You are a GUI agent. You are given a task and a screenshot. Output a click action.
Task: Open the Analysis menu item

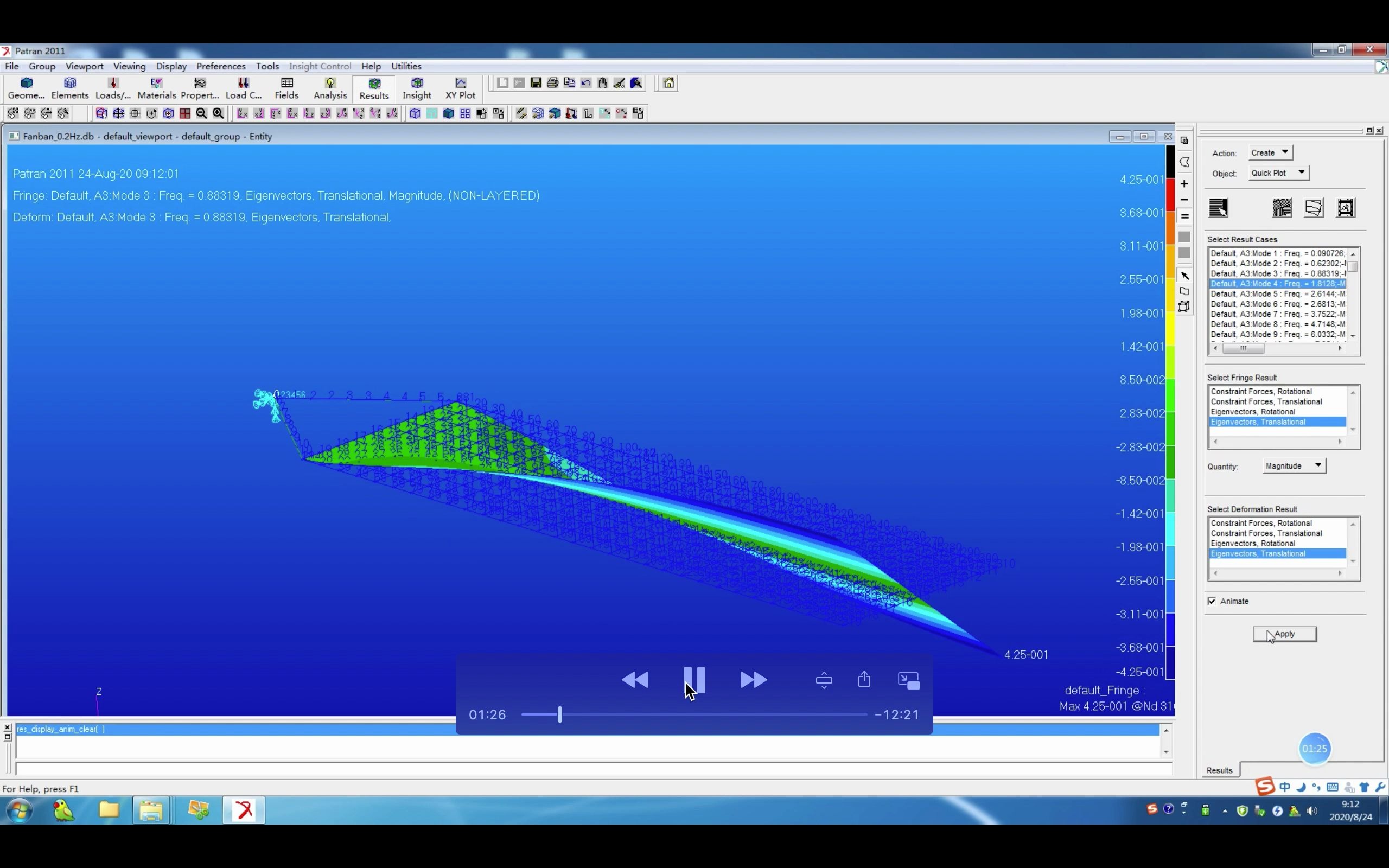(330, 89)
